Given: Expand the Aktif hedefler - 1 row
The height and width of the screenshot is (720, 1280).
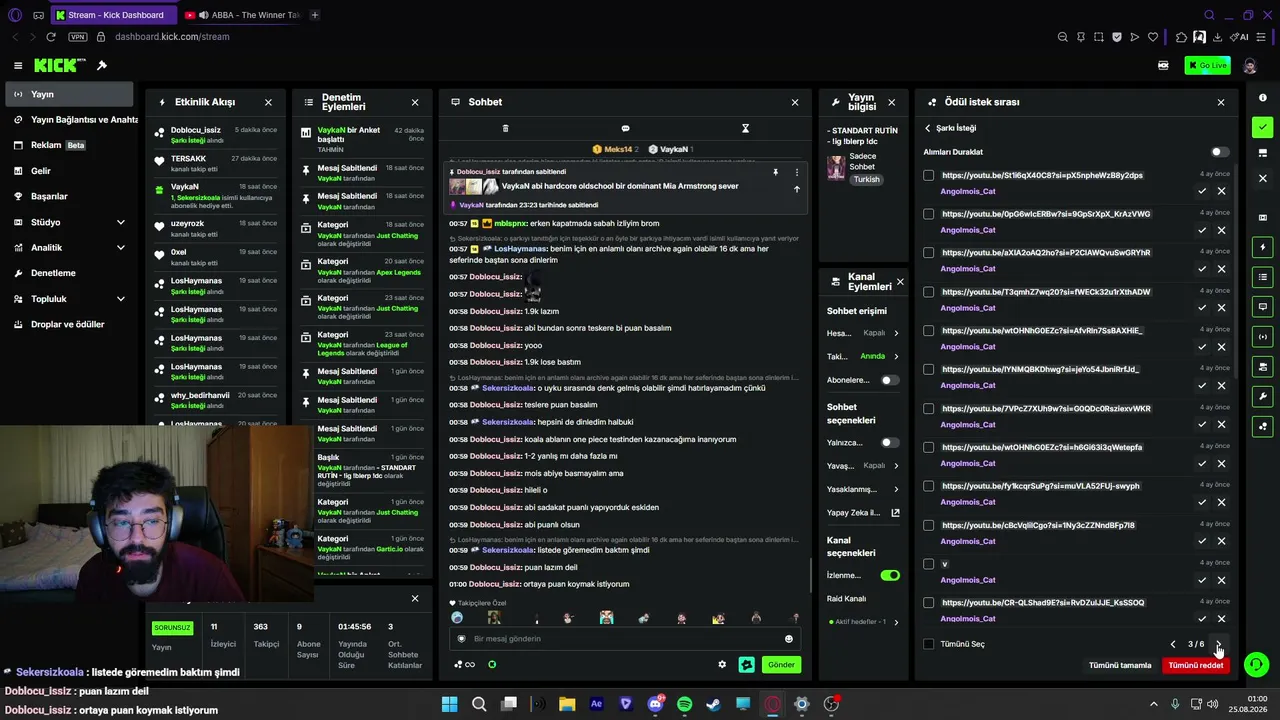Looking at the screenshot, I should pos(863,622).
